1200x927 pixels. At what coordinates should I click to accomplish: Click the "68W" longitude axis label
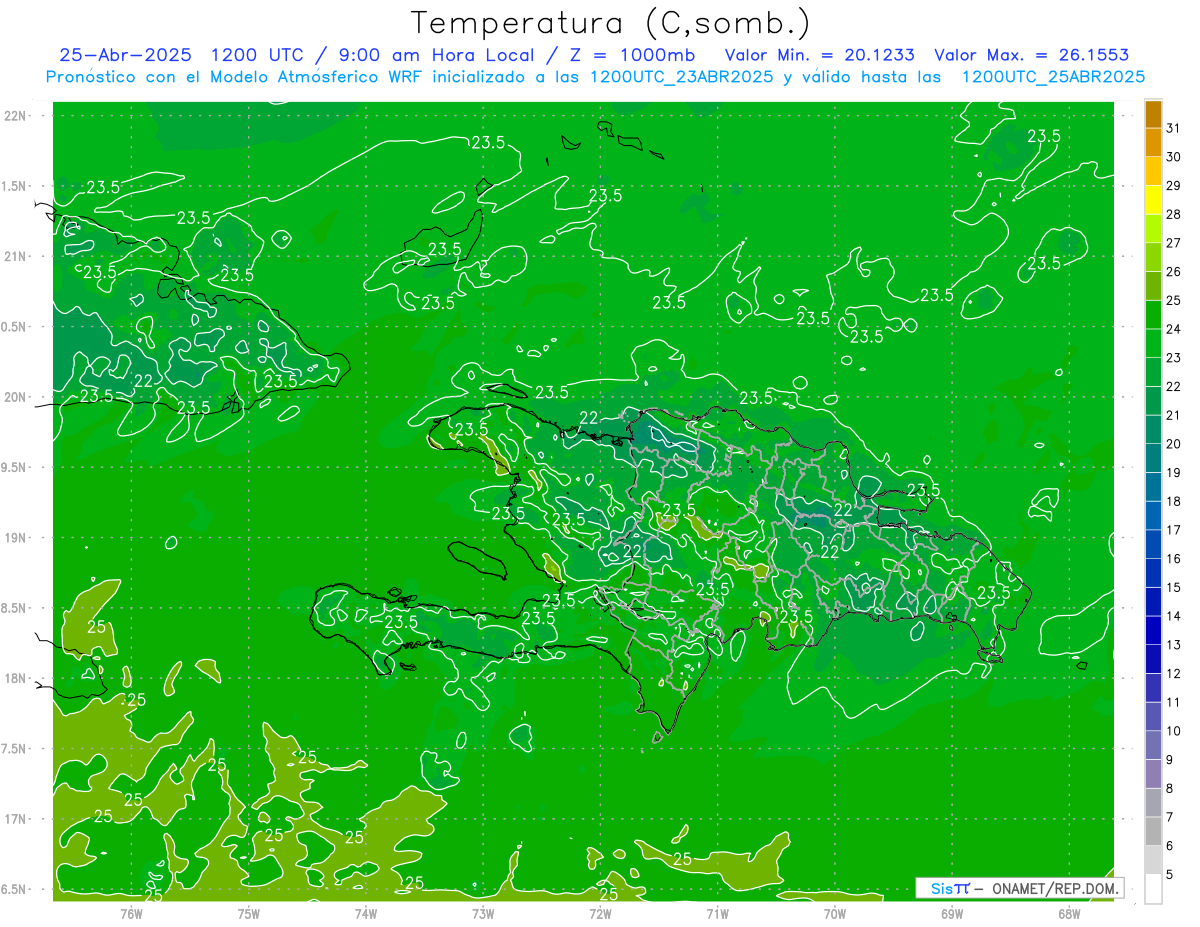tap(1069, 913)
